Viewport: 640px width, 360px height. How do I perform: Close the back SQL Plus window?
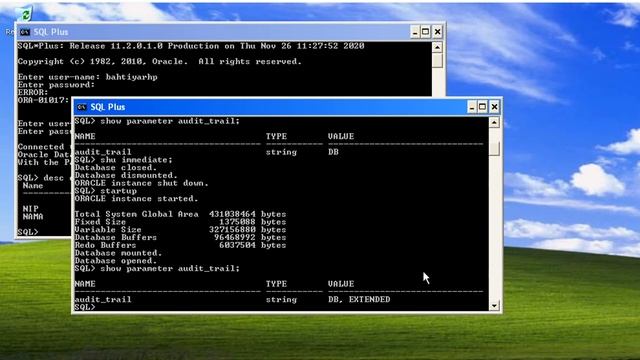pyautogui.click(x=438, y=32)
